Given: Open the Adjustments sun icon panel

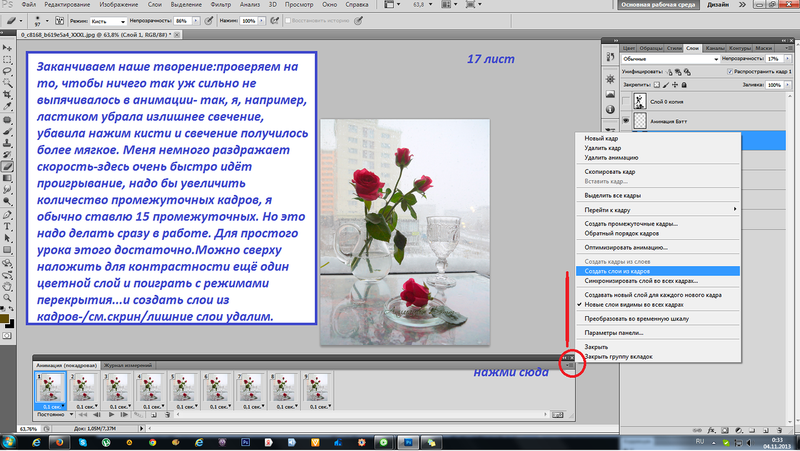Looking at the screenshot, I should pos(610,79).
